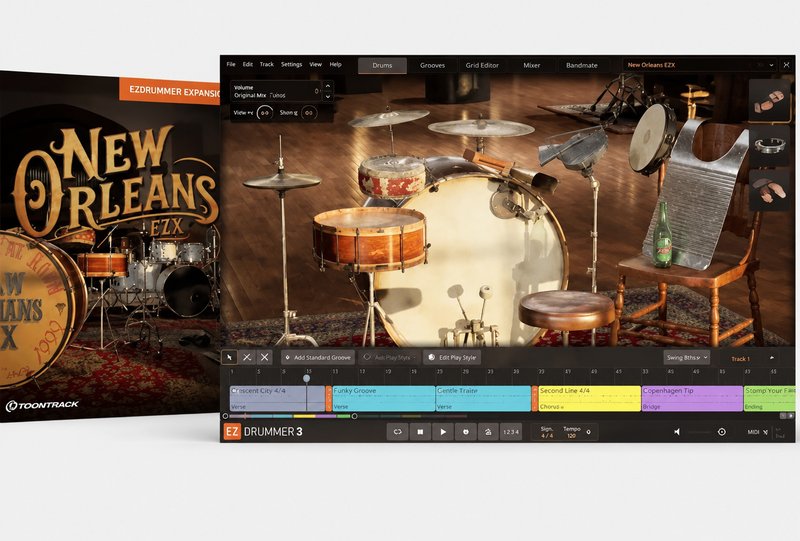Click the Tempo 120 value

tap(571, 432)
